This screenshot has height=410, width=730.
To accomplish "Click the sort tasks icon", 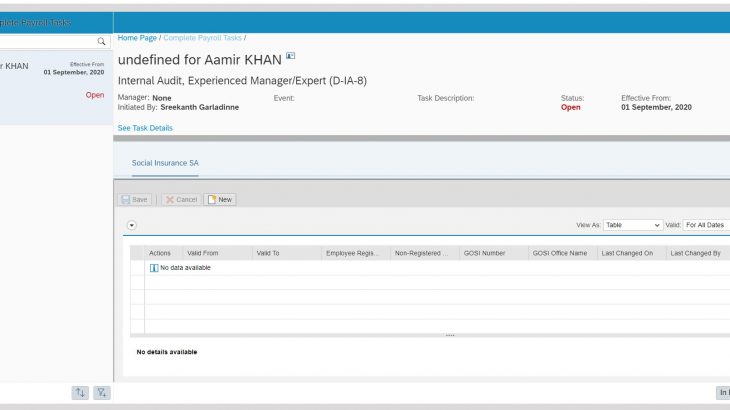I will pos(80,393).
